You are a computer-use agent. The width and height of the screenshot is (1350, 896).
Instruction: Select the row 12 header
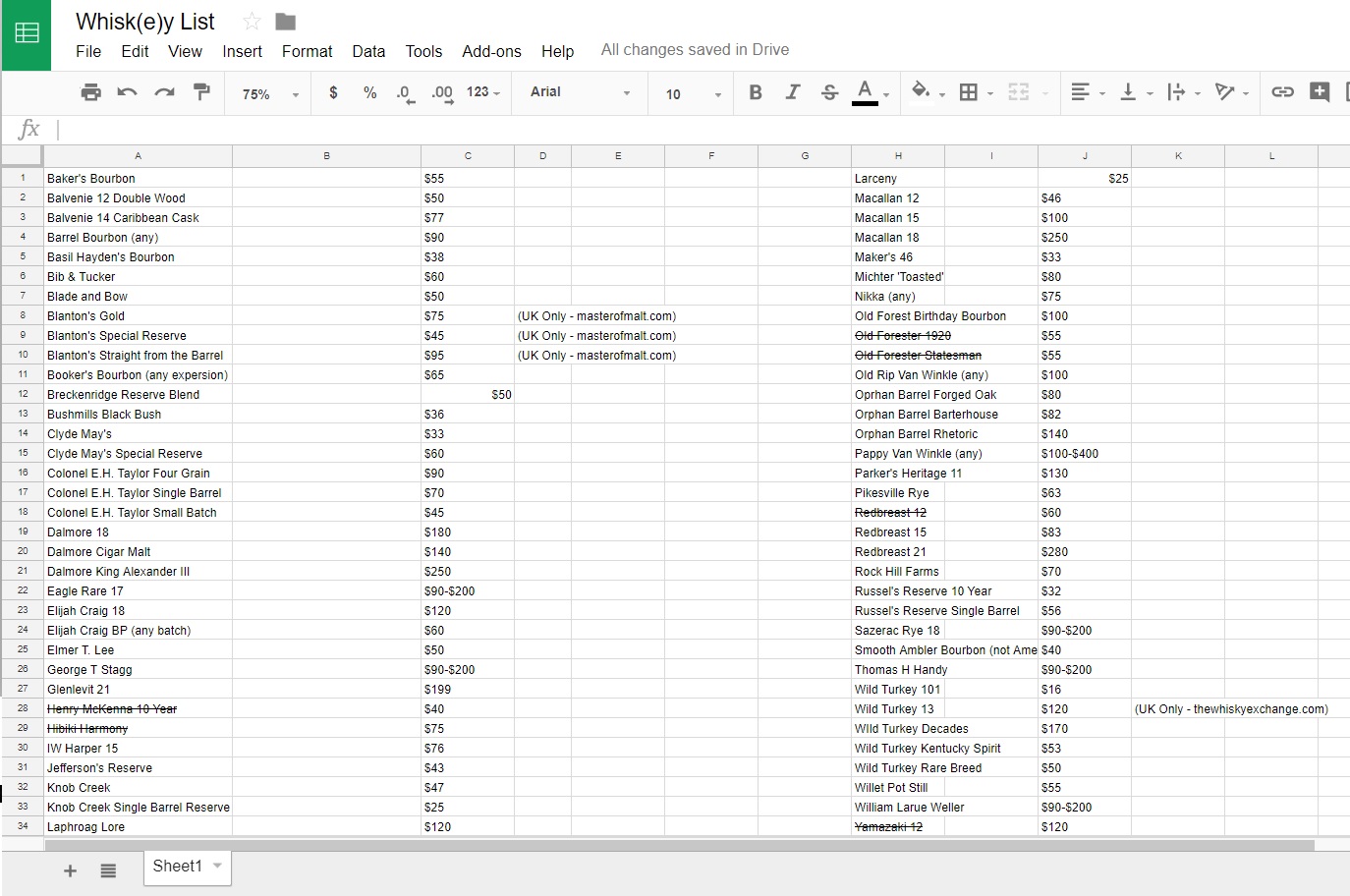pos(23,394)
